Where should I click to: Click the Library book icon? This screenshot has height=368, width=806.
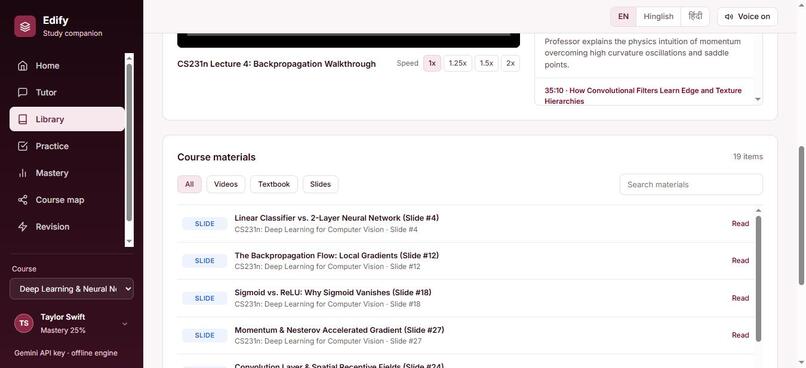(22, 119)
